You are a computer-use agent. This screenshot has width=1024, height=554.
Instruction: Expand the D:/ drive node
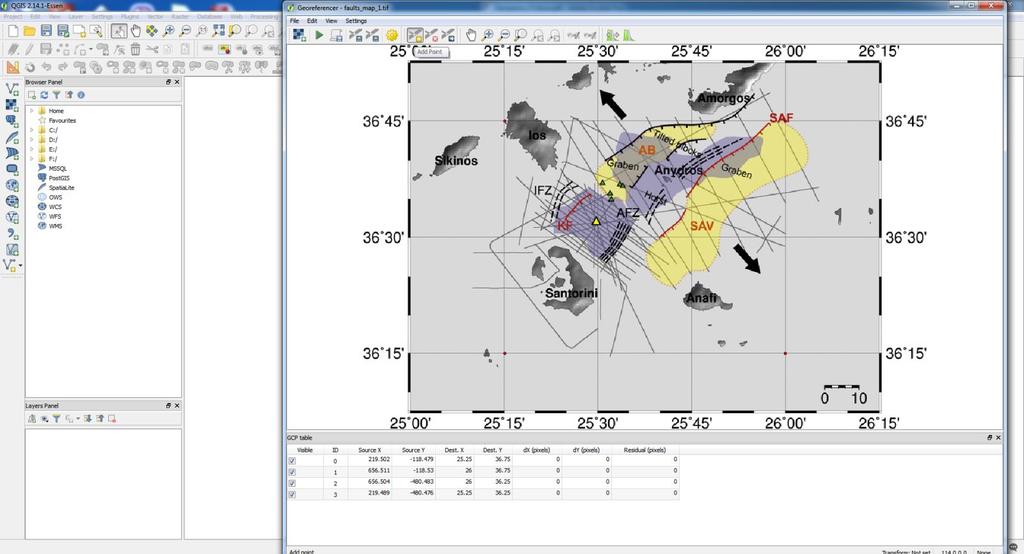click(x=31, y=140)
